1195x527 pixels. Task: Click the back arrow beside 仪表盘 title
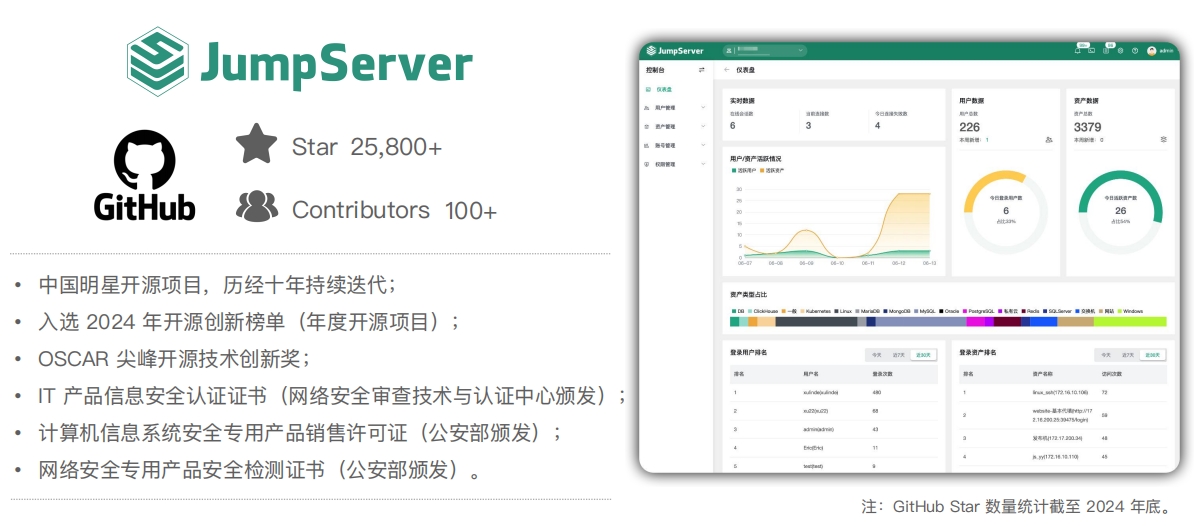(x=726, y=70)
